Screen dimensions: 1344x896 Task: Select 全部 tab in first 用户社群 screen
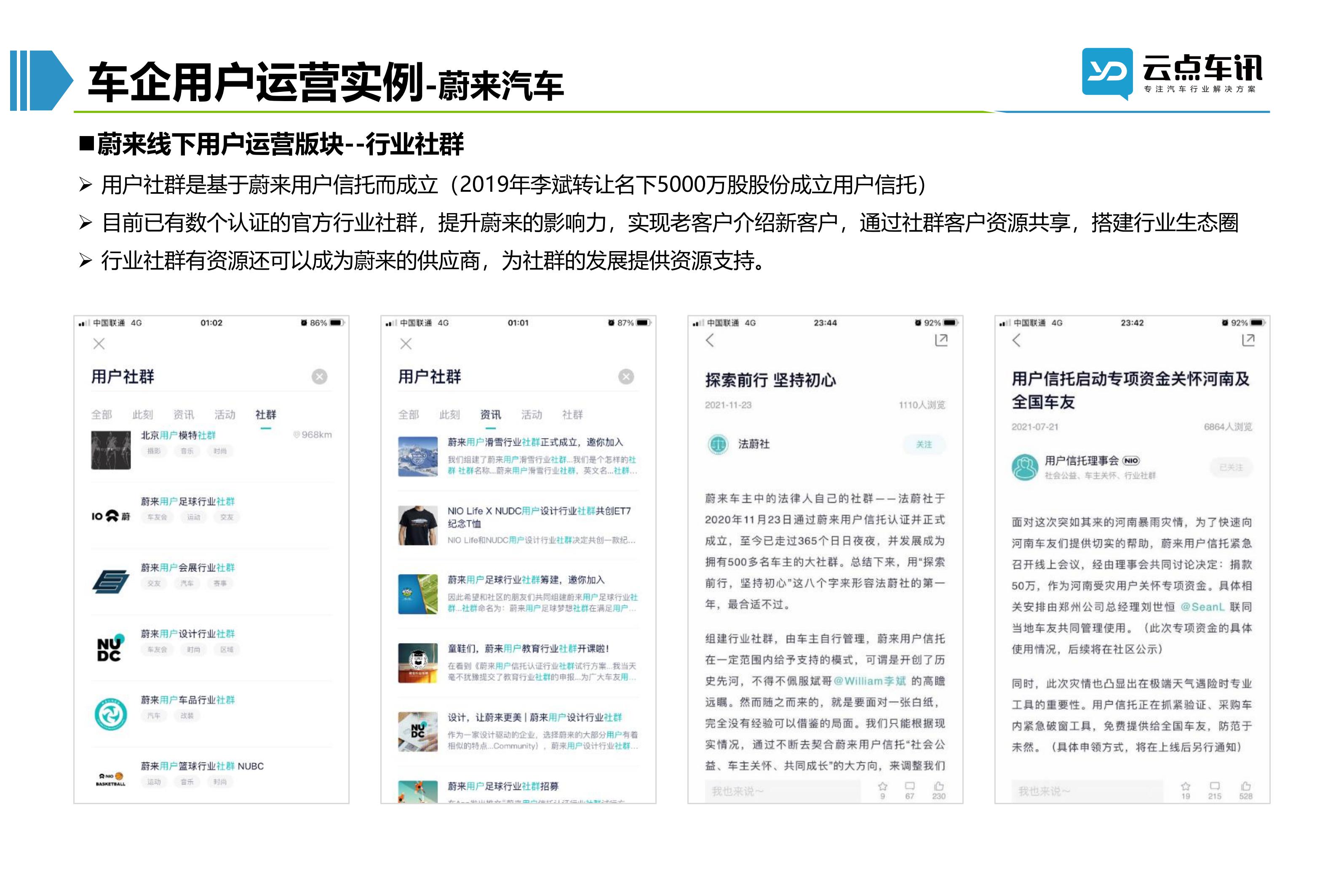coord(102,414)
